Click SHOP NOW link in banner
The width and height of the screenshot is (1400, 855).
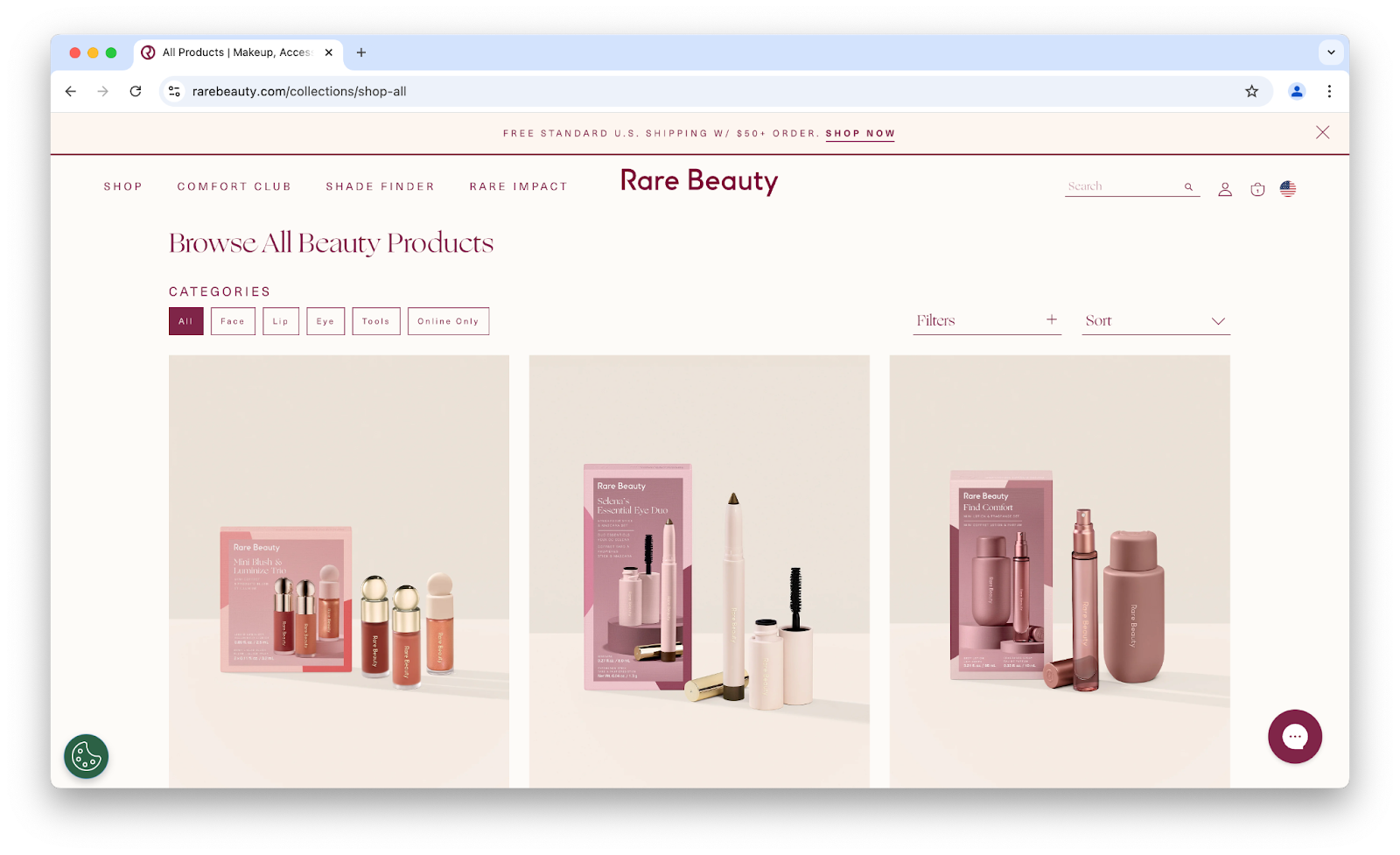[860, 134]
